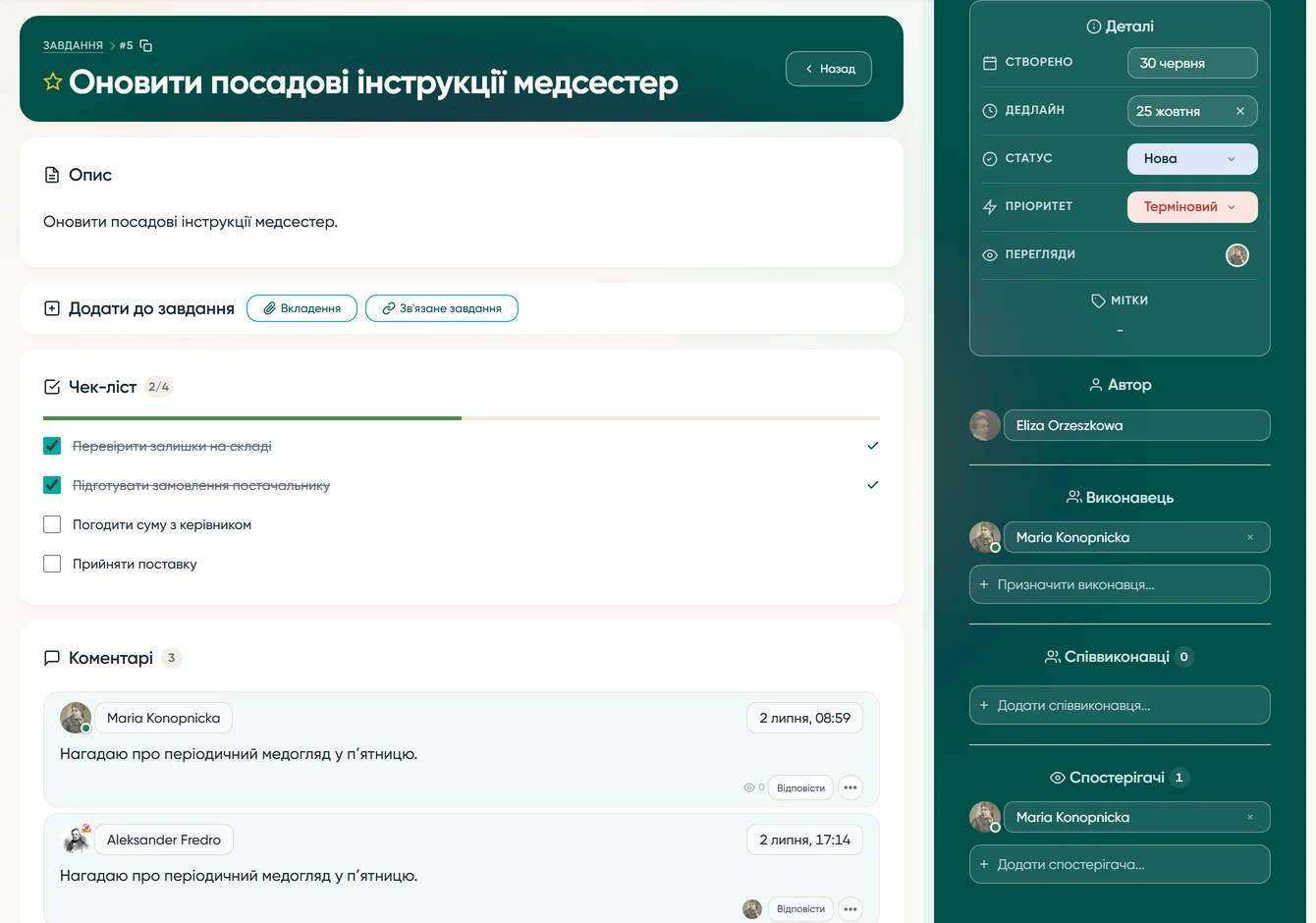Open more options on Aleksander Fredro's comment
1316x923 pixels.
click(x=850, y=909)
